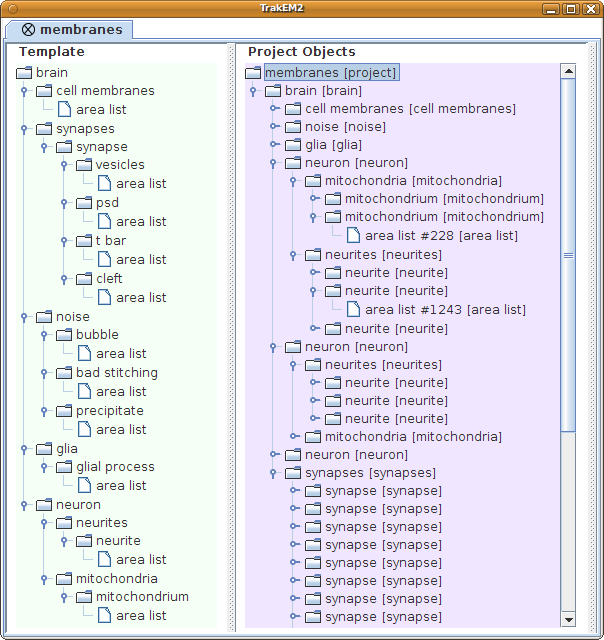Expand the noise [noise] project node
This screenshot has height=640, width=604.
(x=274, y=127)
